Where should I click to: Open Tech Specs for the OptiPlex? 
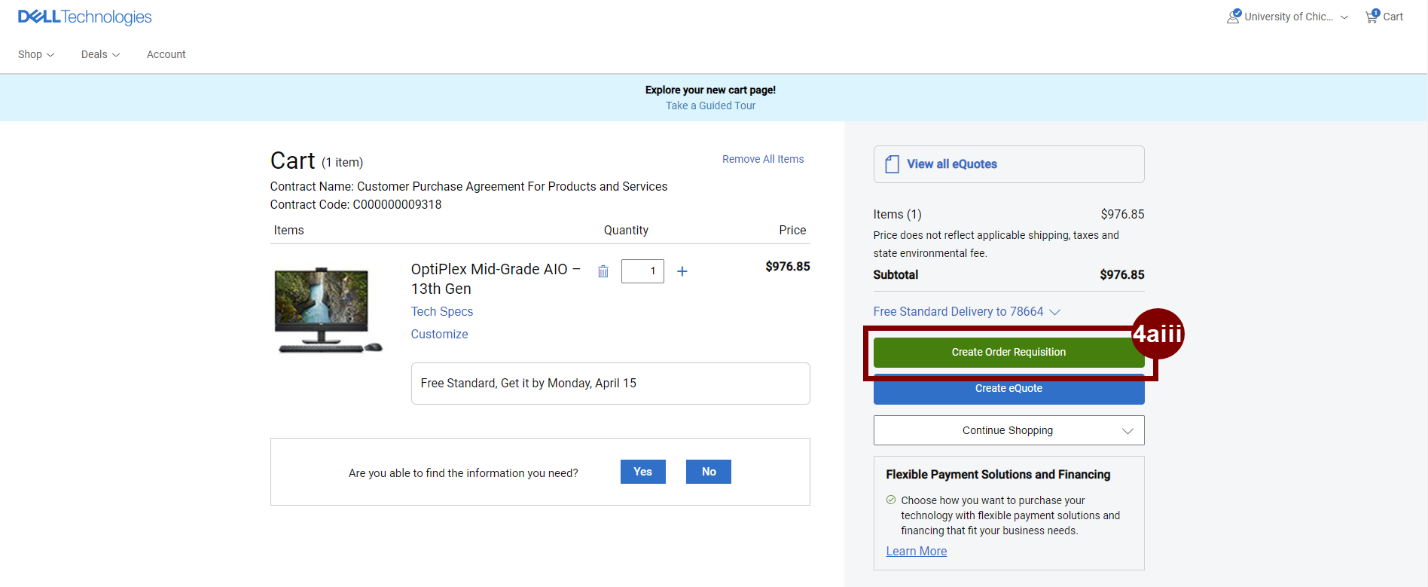(x=442, y=312)
